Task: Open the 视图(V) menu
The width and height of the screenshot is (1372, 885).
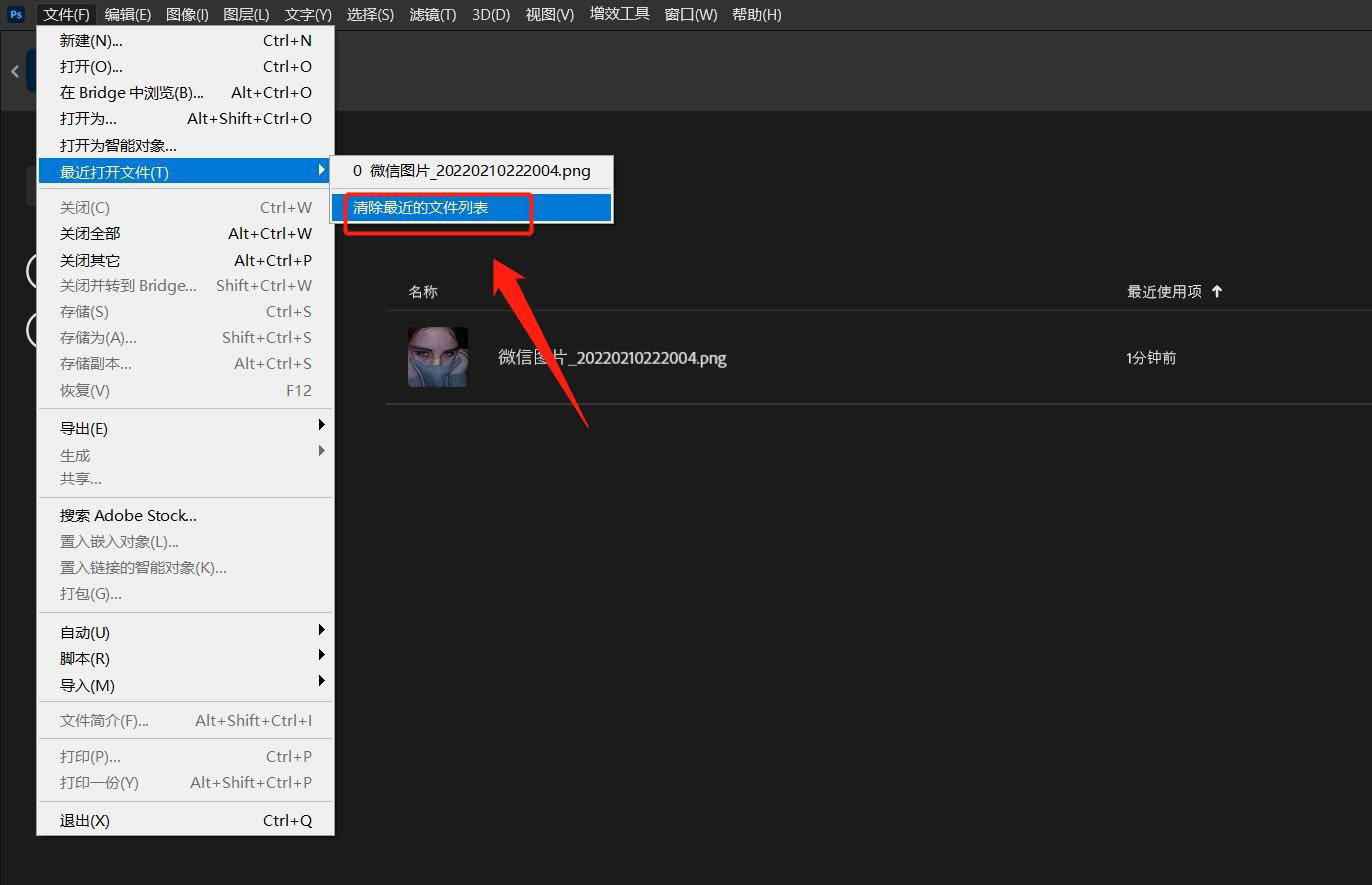Action: (x=550, y=14)
